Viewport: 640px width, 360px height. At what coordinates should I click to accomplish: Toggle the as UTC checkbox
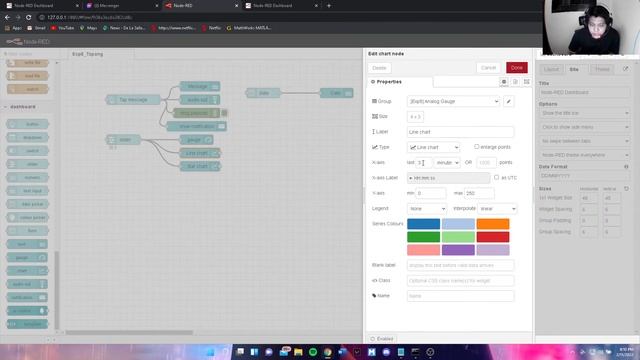496,178
